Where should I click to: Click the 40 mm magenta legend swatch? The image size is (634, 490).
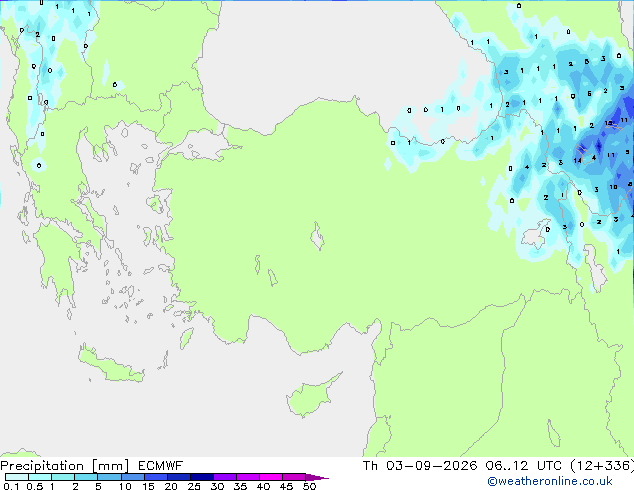click(271, 477)
